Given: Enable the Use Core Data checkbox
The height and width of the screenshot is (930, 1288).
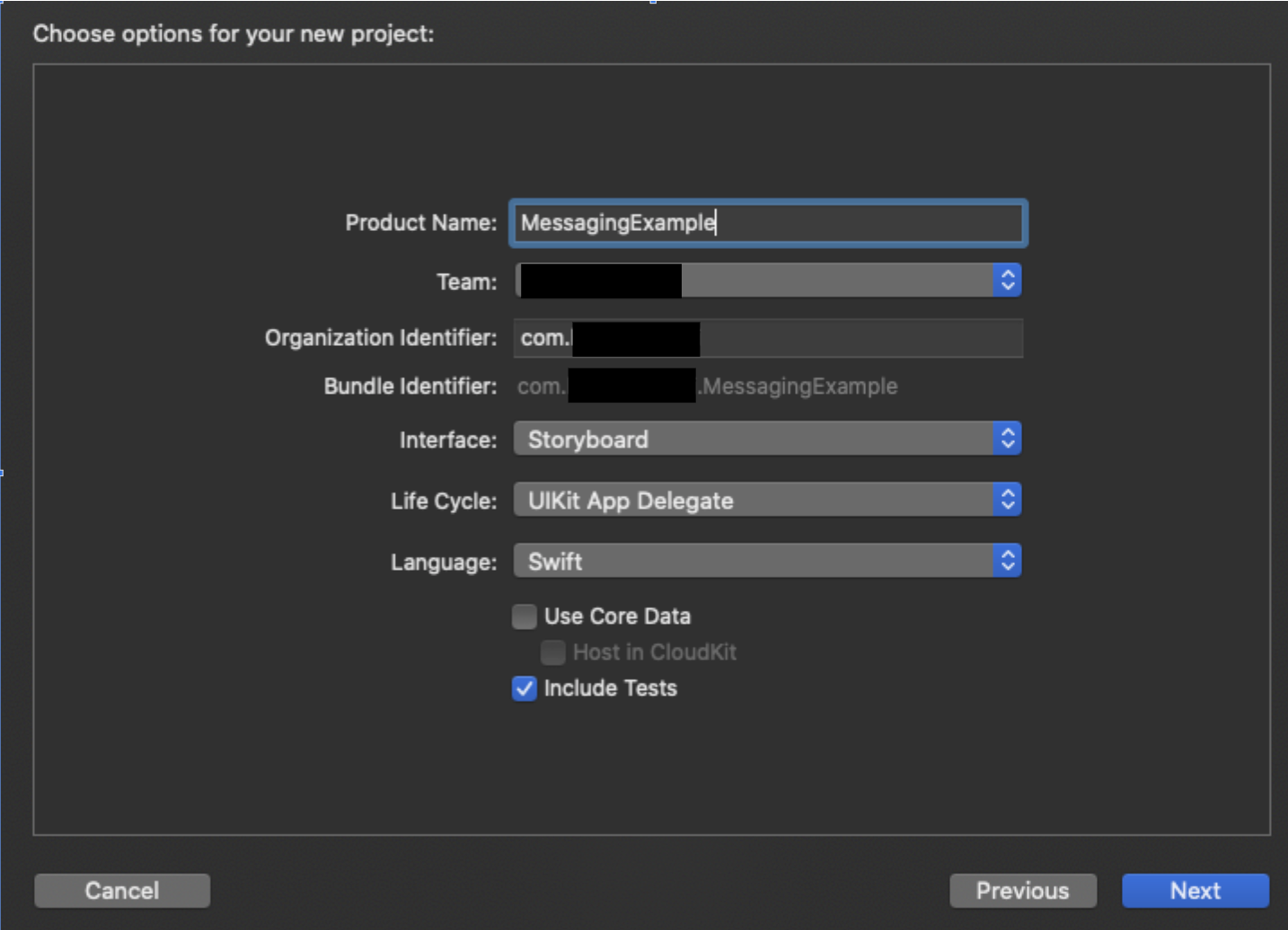Looking at the screenshot, I should click(525, 616).
